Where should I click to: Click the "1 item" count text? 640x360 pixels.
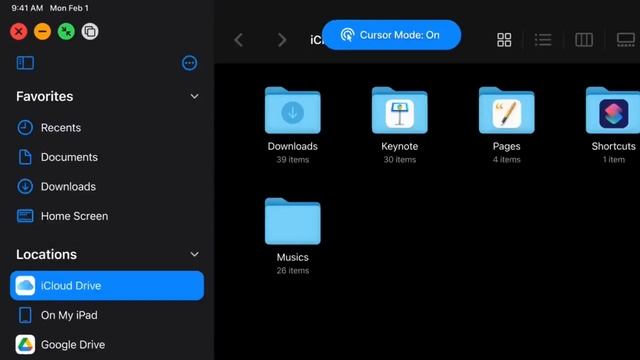point(613,160)
